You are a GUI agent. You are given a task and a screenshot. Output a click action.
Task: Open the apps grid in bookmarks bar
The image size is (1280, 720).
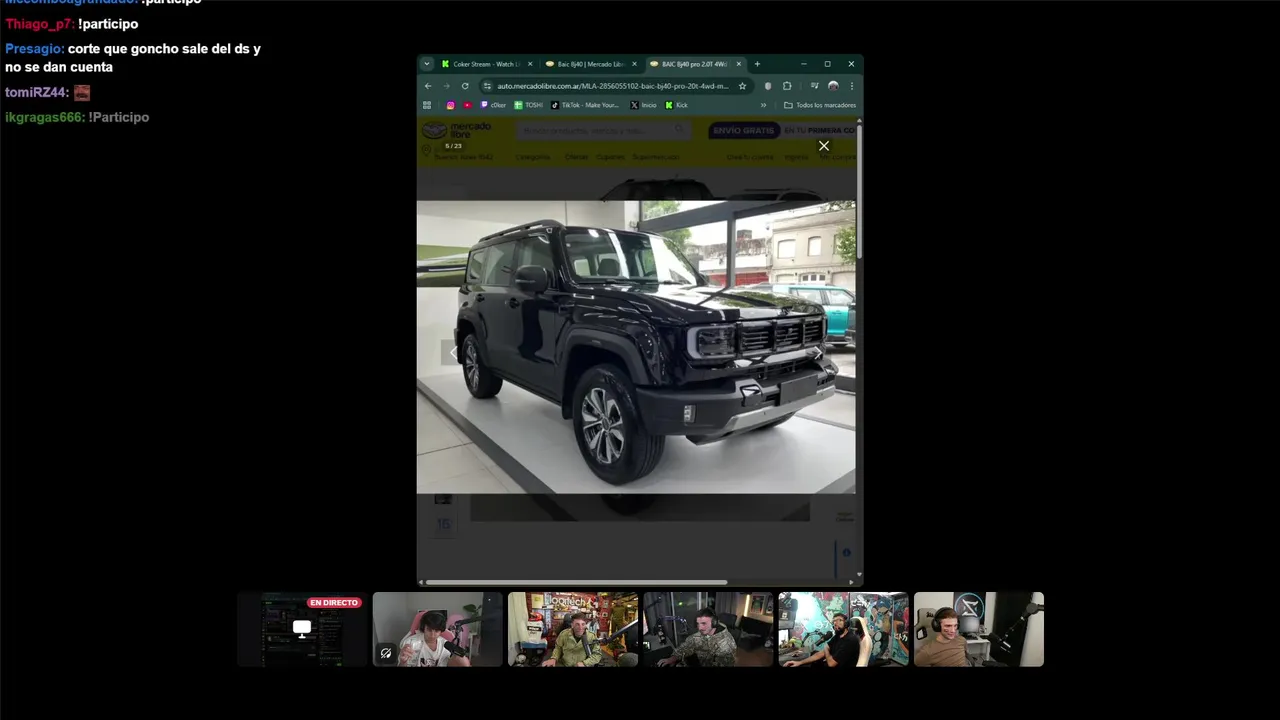coord(427,105)
